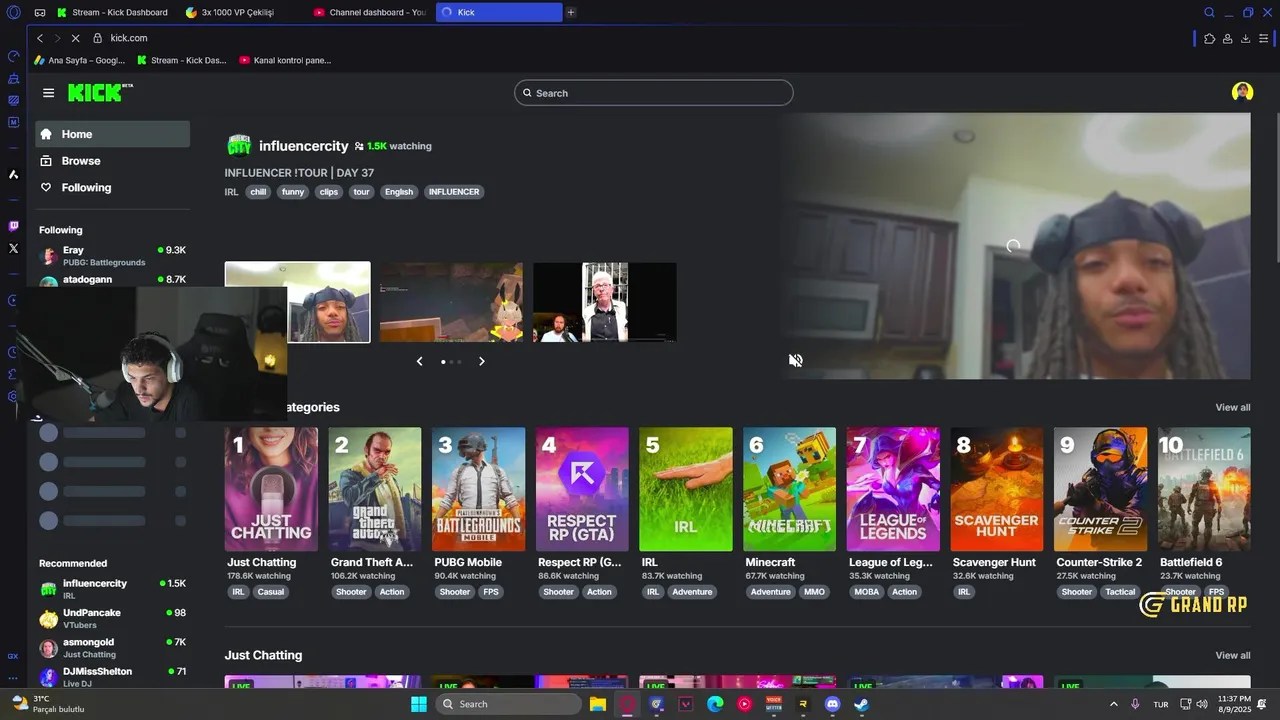The image size is (1280, 720).
Task: Click the browser tab search magnifier
Action: (x=1209, y=12)
